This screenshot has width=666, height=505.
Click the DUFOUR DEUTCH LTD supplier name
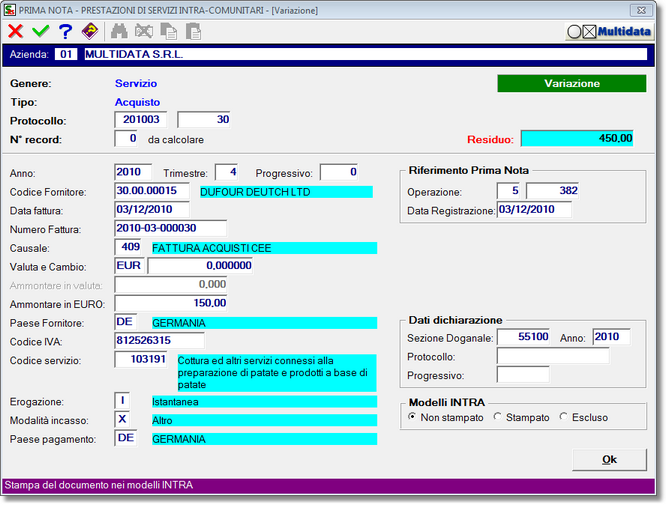286,192
